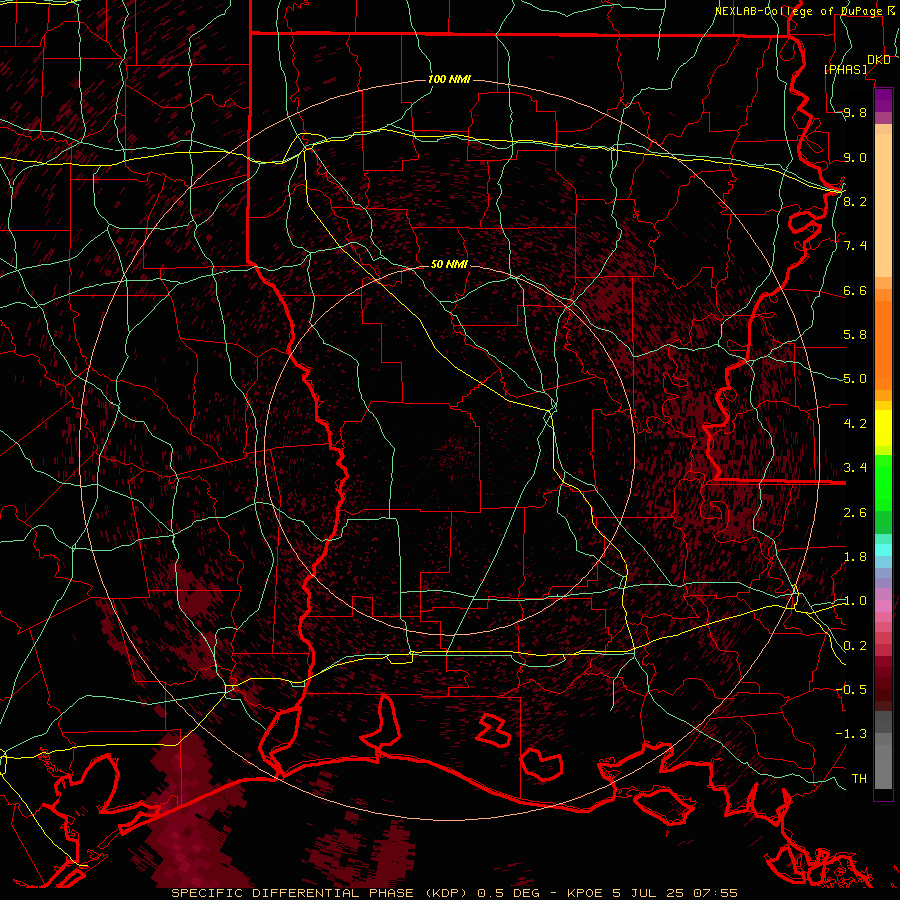Click the 5.0 value on the color scale
Viewport: 900px width, 900px height.
click(855, 379)
